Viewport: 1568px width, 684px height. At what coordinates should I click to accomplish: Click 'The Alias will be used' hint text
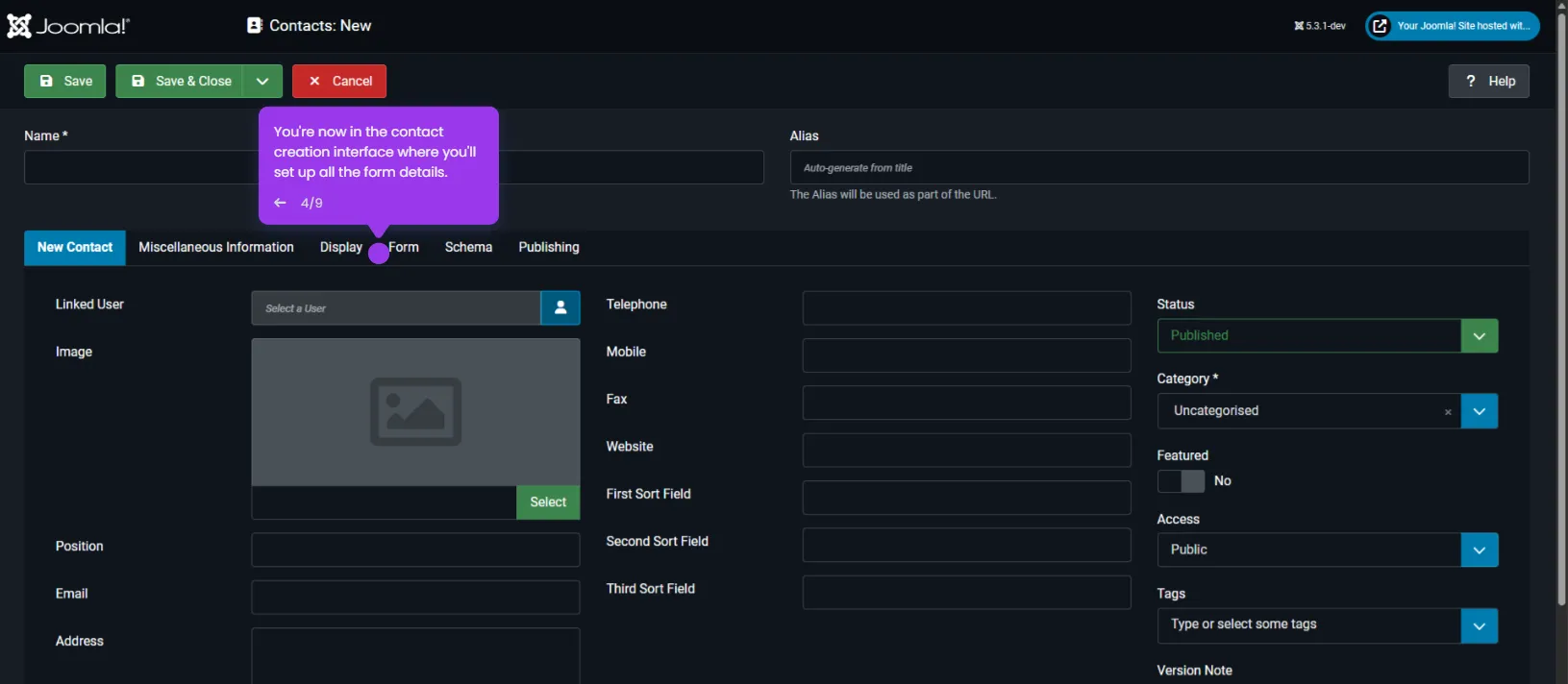tap(893, 195)
